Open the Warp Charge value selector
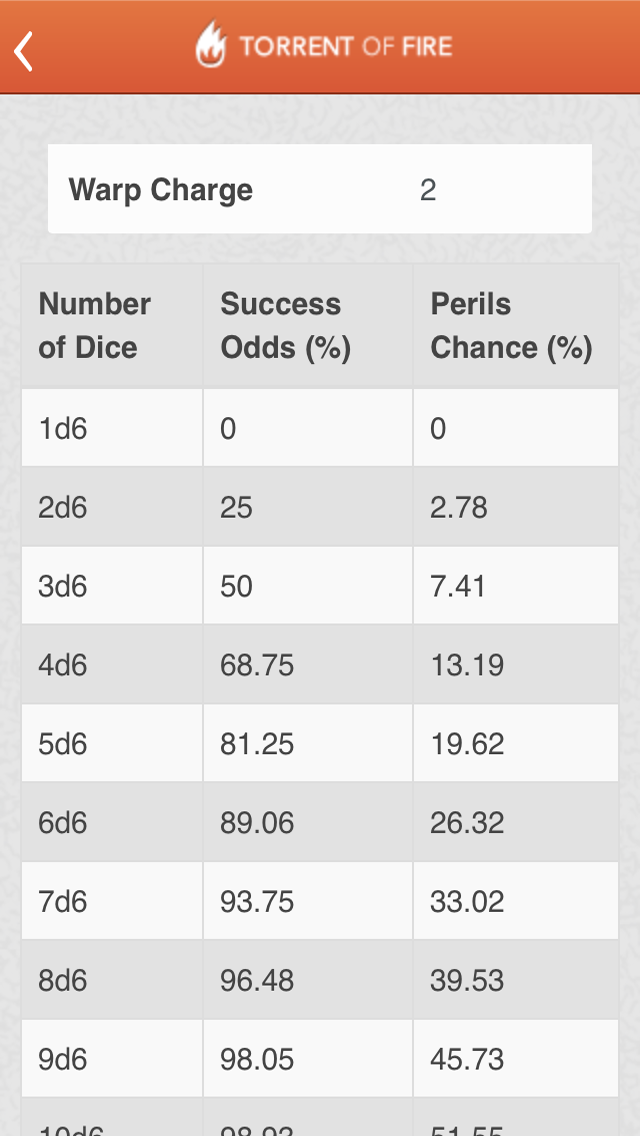Viewport: 640px width, 1136px height. (x=428, y=190)
